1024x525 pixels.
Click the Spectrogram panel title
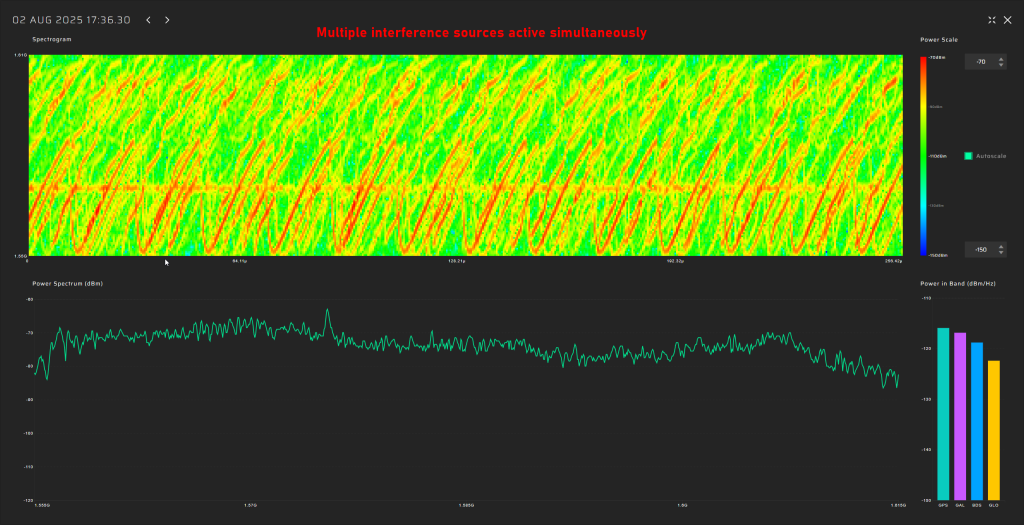pyautogui.click(x=52, y=39)
